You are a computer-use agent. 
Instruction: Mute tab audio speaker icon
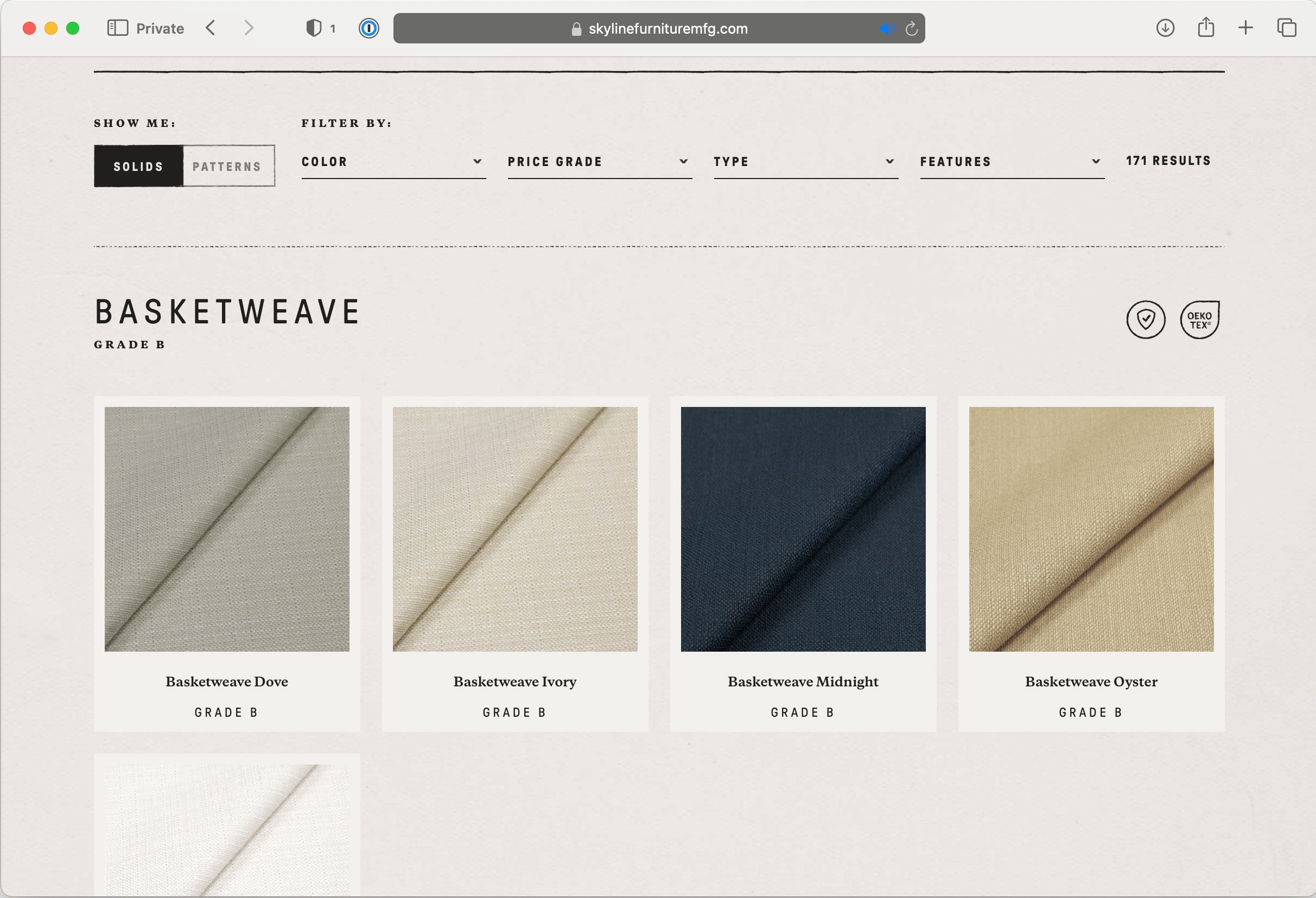pyautogui.click(x=887, y=28)
